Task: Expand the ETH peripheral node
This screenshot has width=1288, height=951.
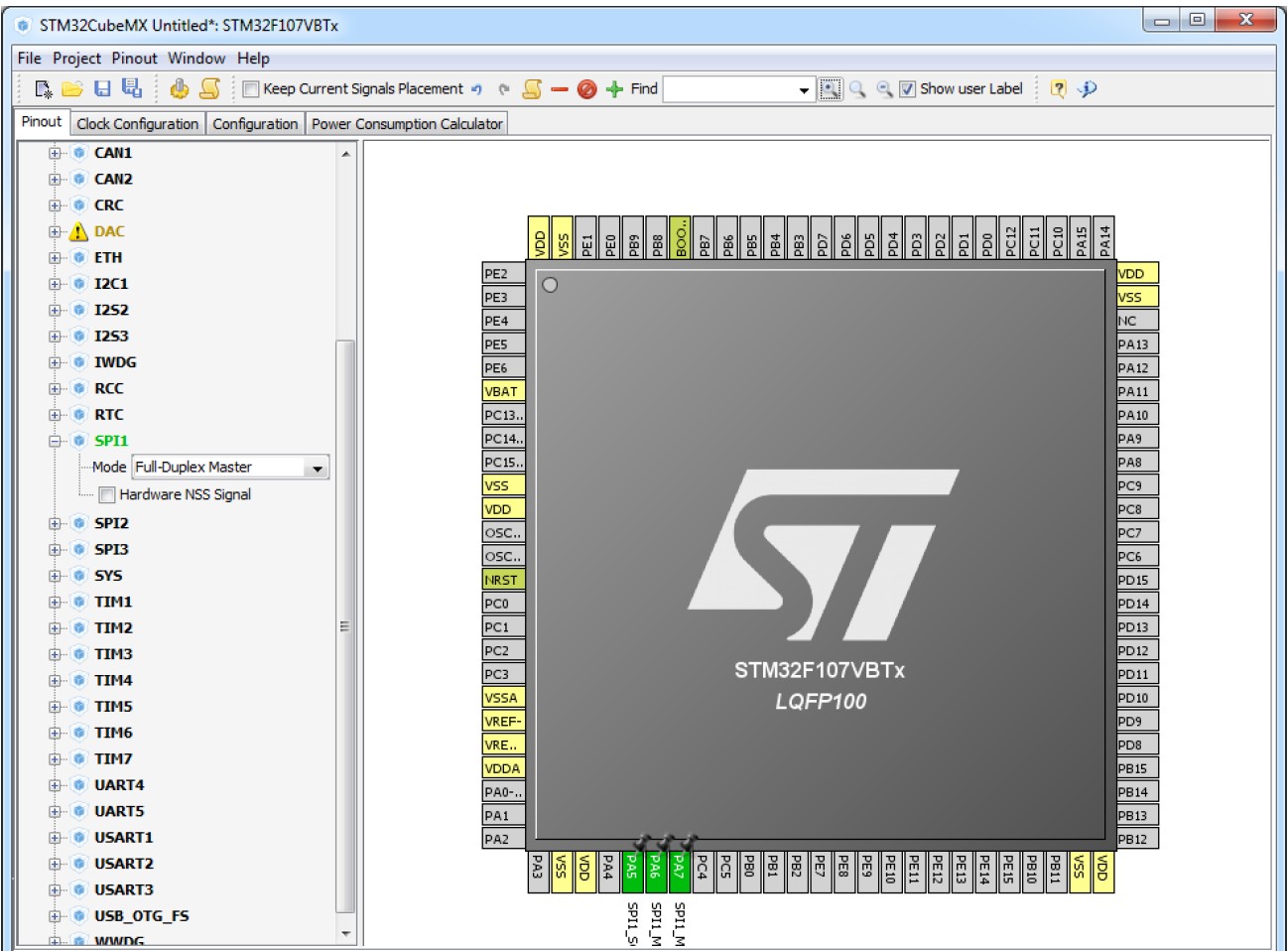Action: tap(56, 258)
